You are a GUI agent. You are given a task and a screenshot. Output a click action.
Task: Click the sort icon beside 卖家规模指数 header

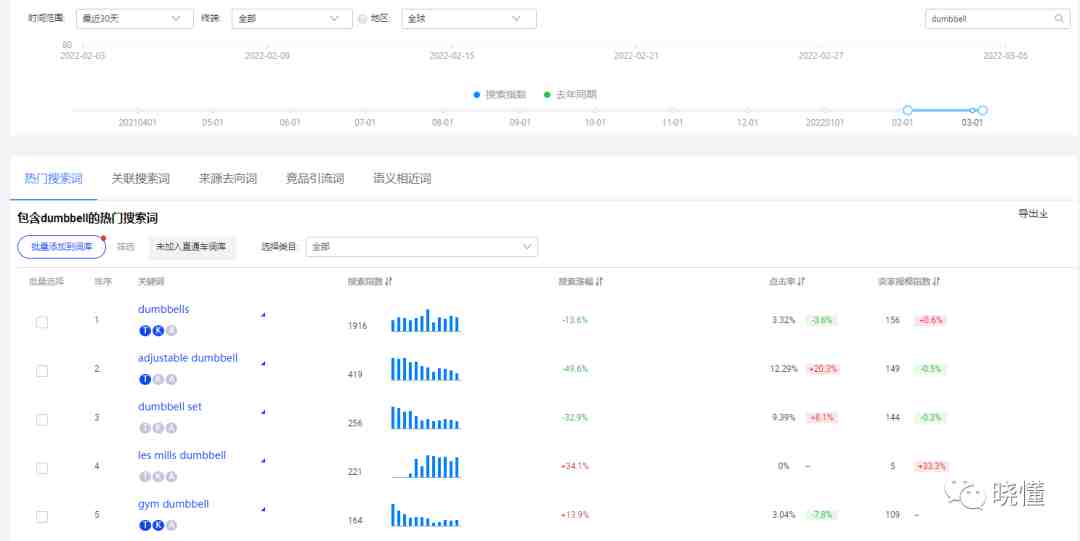(x=936, y=281)
